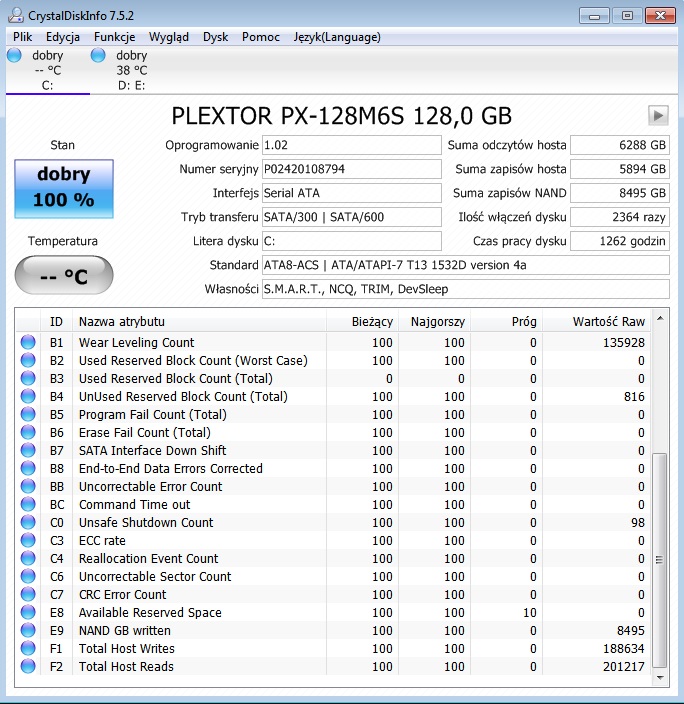Screen dimensions: 684x704
Task: Click the Oprogramowanie field showing 1.02
Action: tap(352, 145)
